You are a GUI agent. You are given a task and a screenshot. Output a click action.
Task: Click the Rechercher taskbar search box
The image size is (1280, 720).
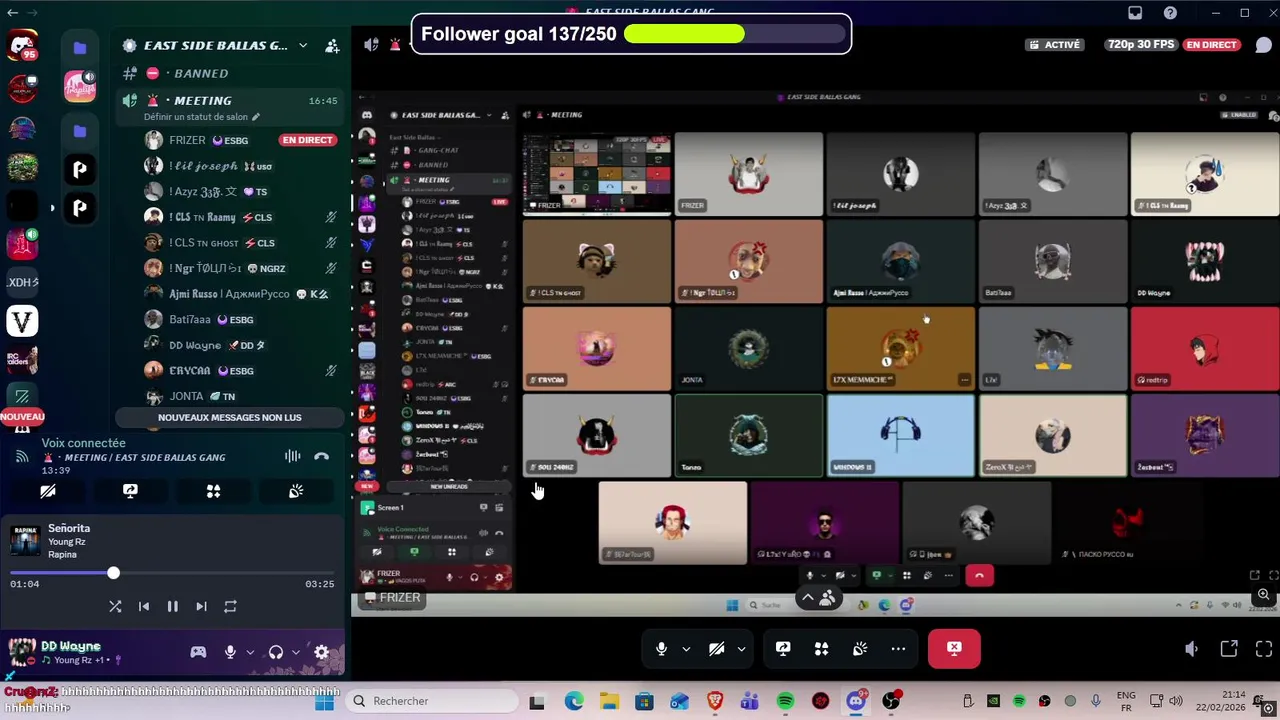click(x=432, y=701)
